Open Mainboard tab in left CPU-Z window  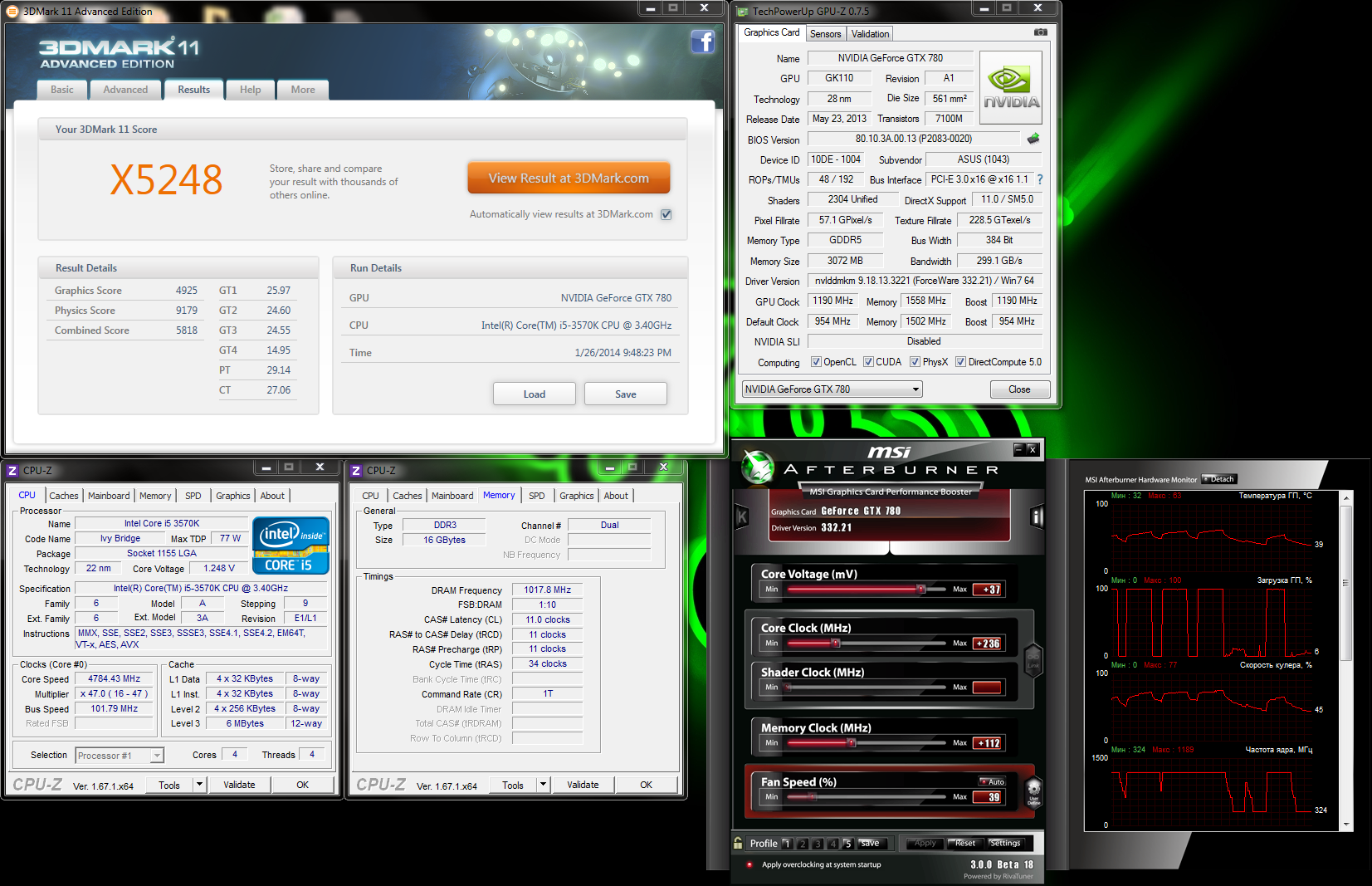click(109, 496)
